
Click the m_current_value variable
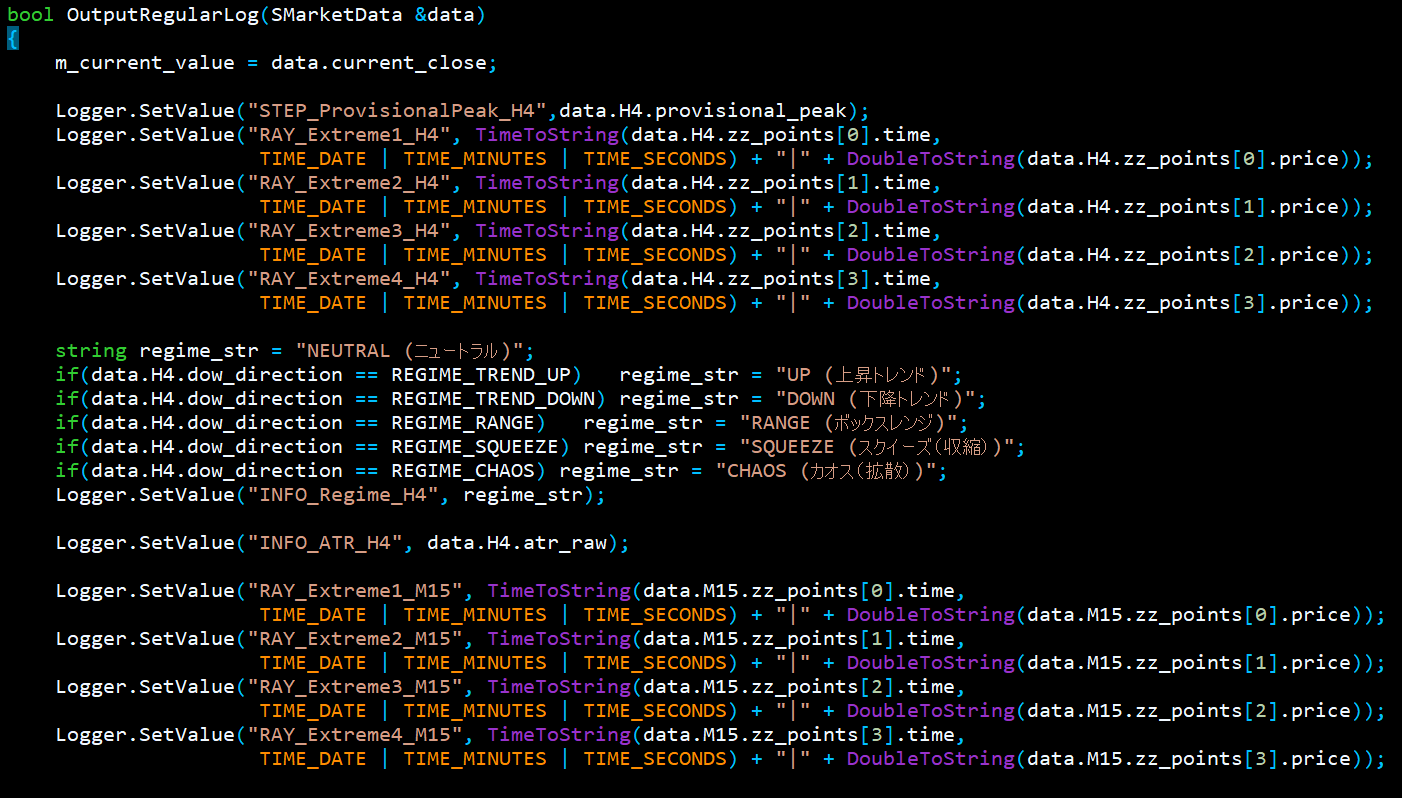[143, 63]
